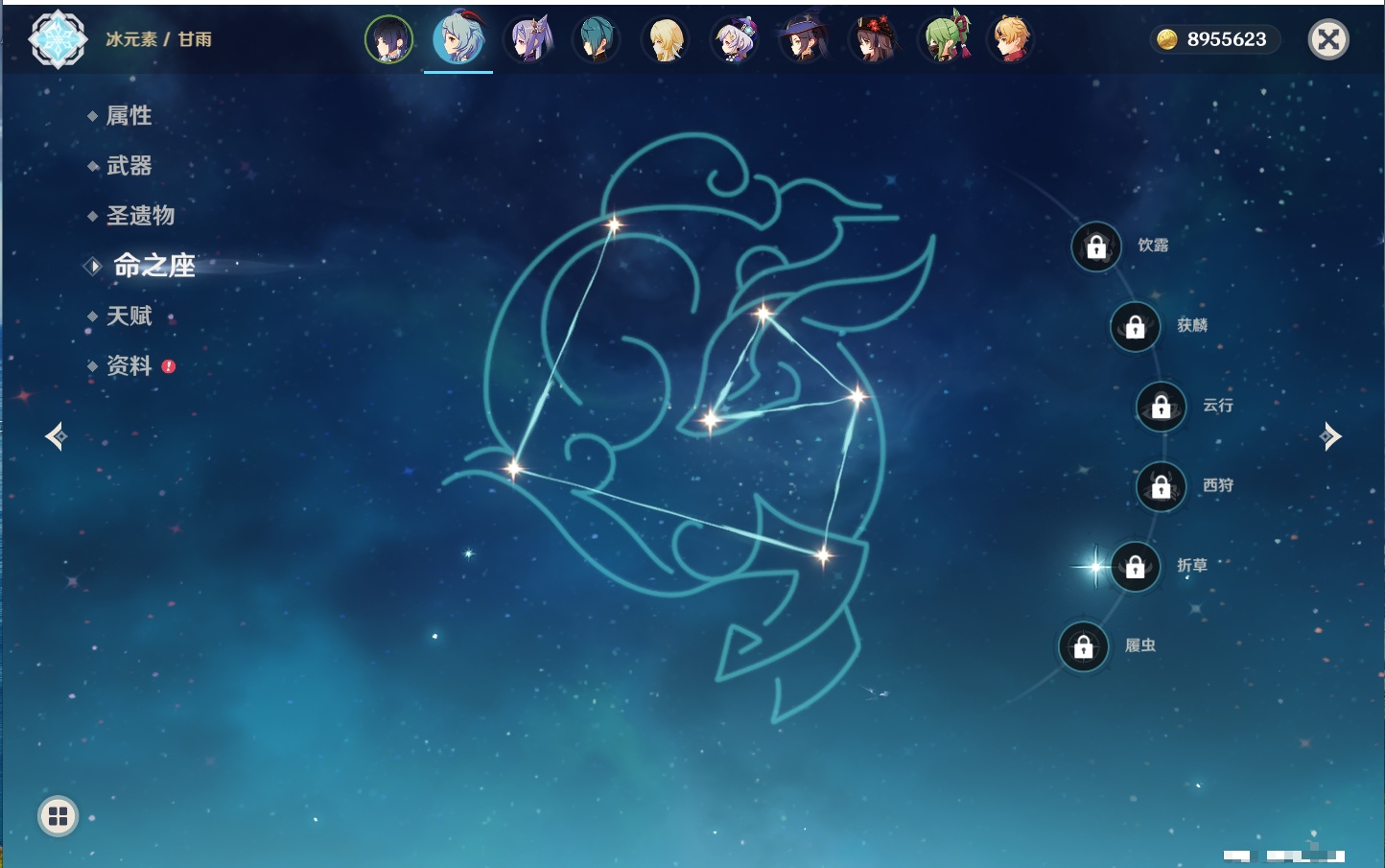Choose Qiqi's avatar in the party bar
Image resolution: width=1385 pixels, height=868 pixels.
[x=735, y=40]
